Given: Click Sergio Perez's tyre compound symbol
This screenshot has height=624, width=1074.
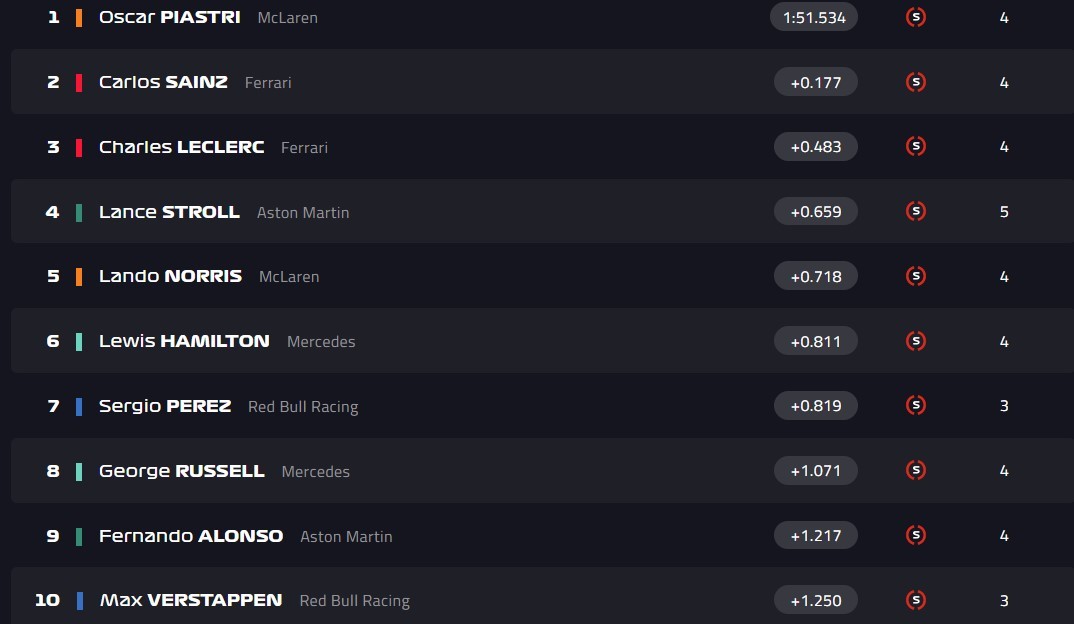Looking at the screenshot, I should pos(916,405).
